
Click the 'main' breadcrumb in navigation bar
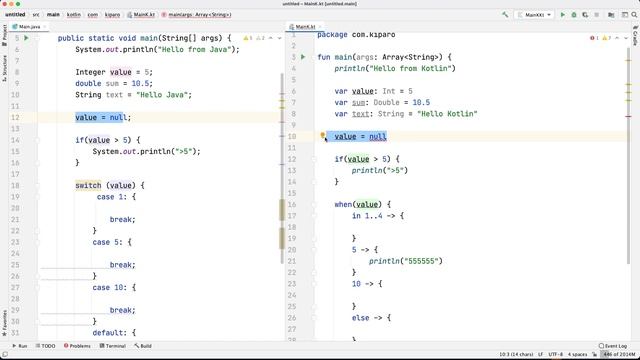(x=53, y=15)
